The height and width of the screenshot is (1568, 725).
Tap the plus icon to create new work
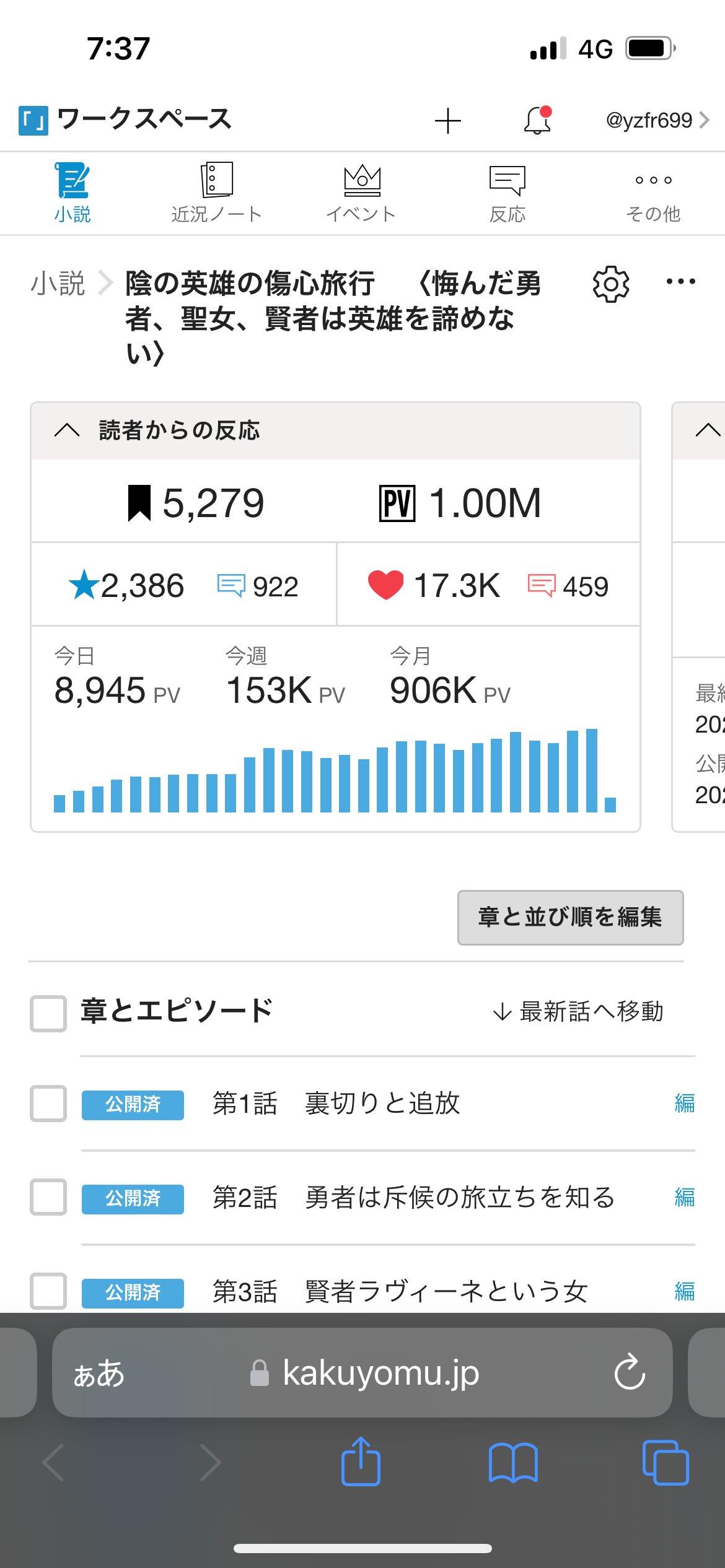click(x=447, y=120)
